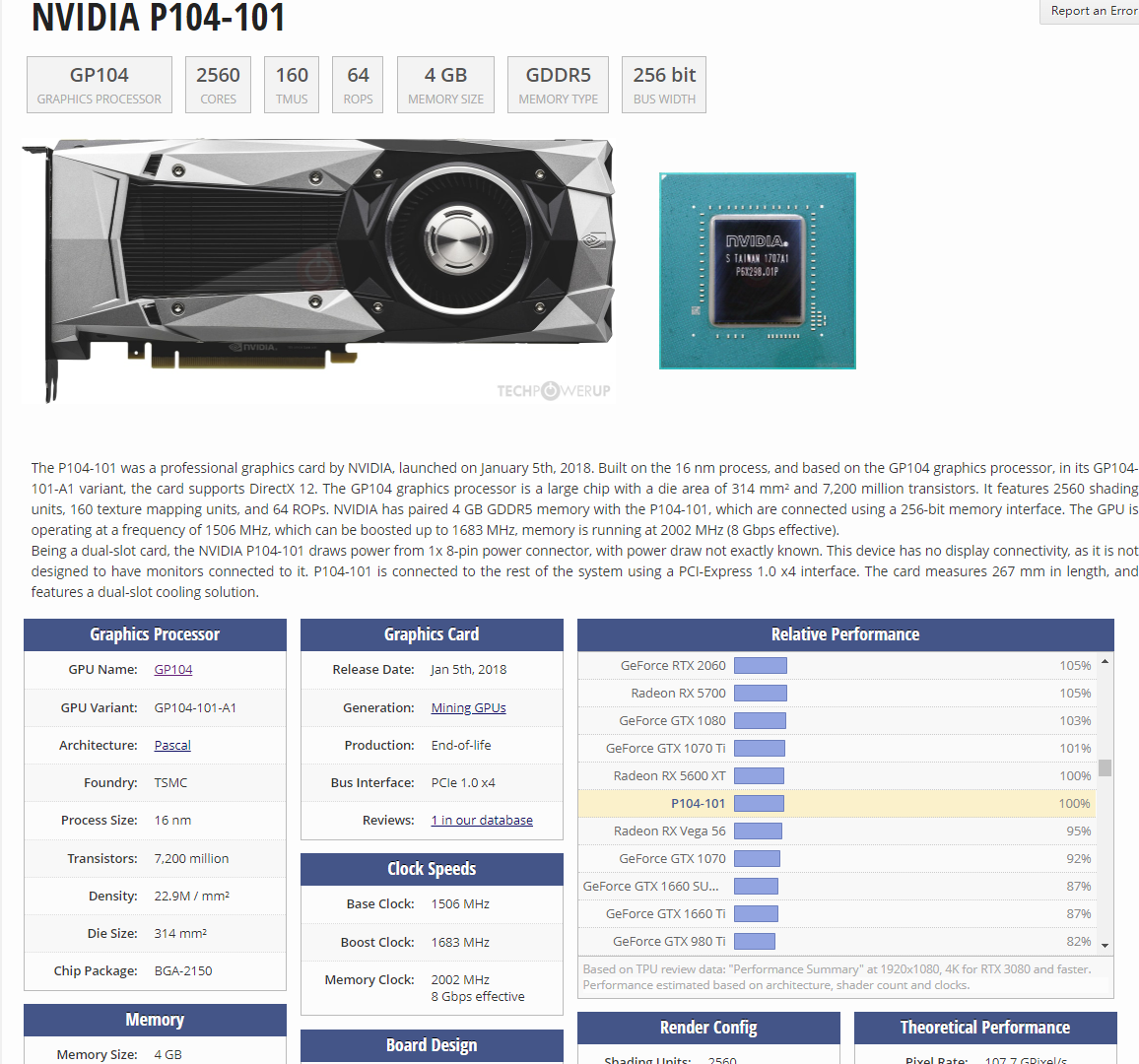Click the 1506 MHz base clock value
This screenshot has width=1139, height=1064.
pos(460,904)
